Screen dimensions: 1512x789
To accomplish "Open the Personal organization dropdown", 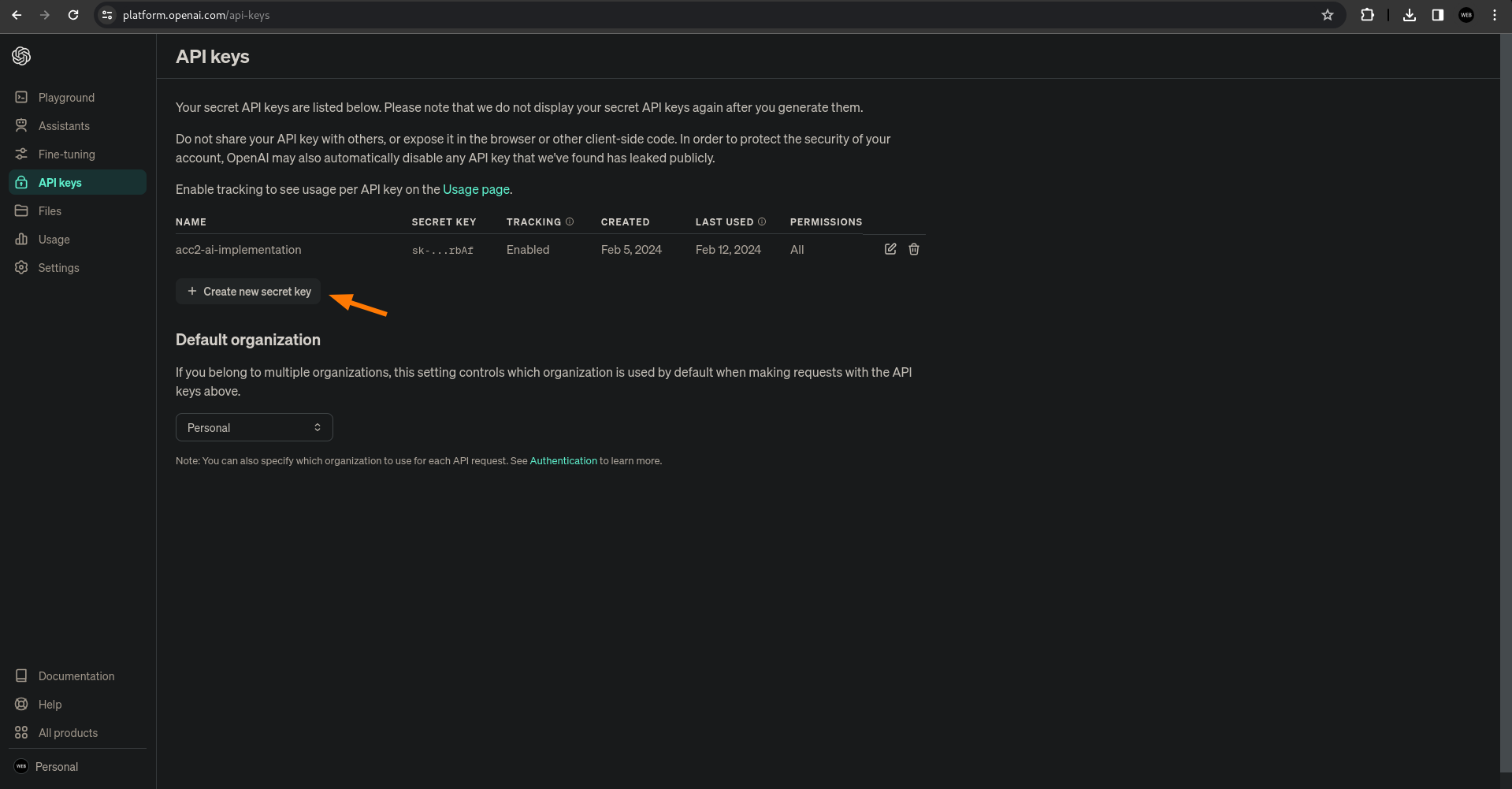I will coord(254,427).
